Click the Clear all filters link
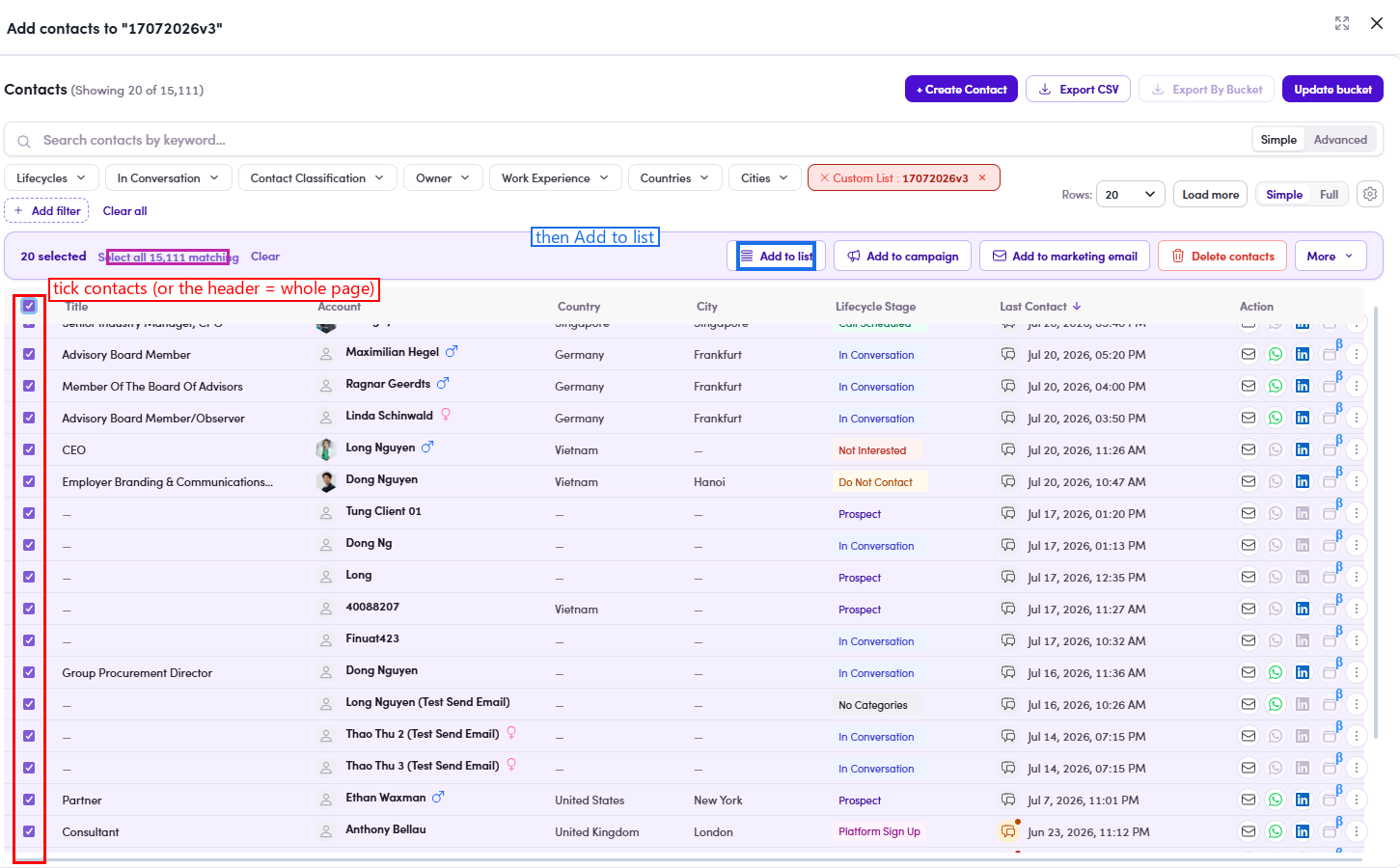 pos(124,211)
